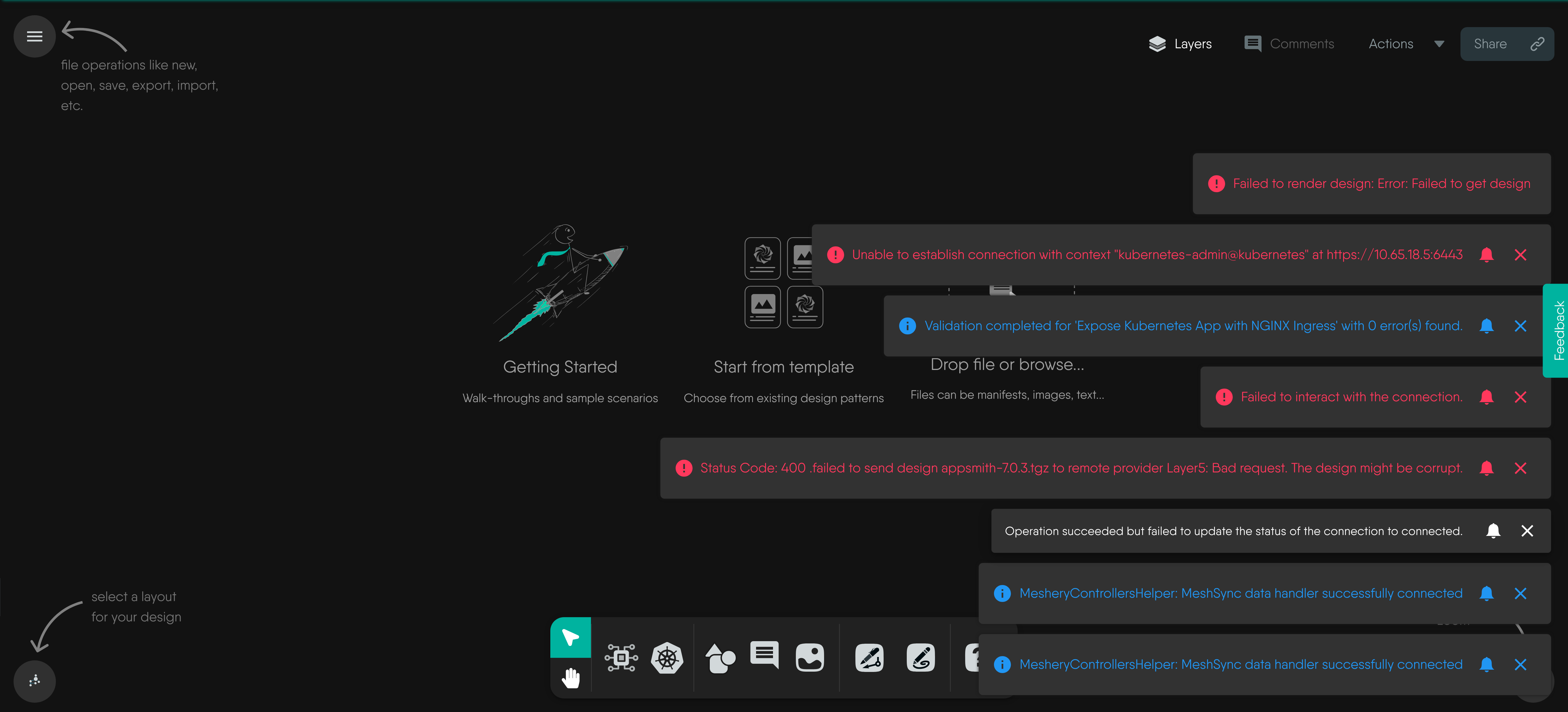Select the pointer selection tool
The image size is (1568, 712).
point(570,637)
